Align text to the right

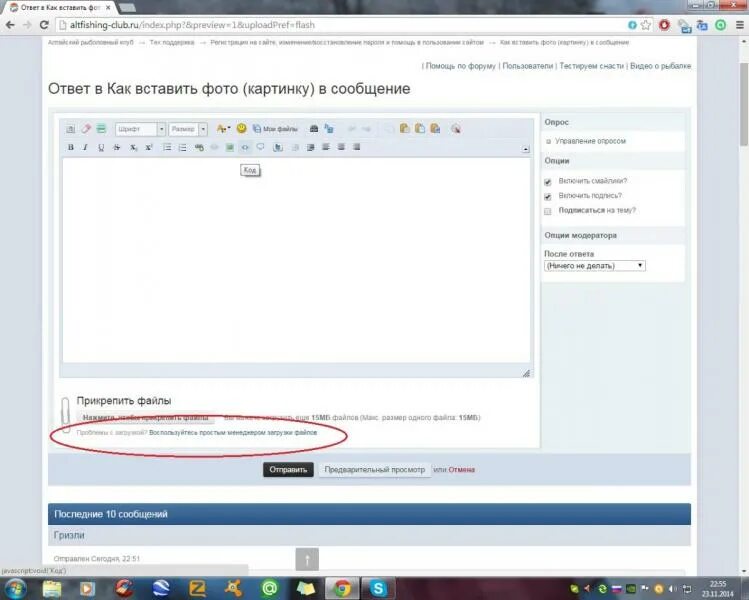click(x=356, y=147)
